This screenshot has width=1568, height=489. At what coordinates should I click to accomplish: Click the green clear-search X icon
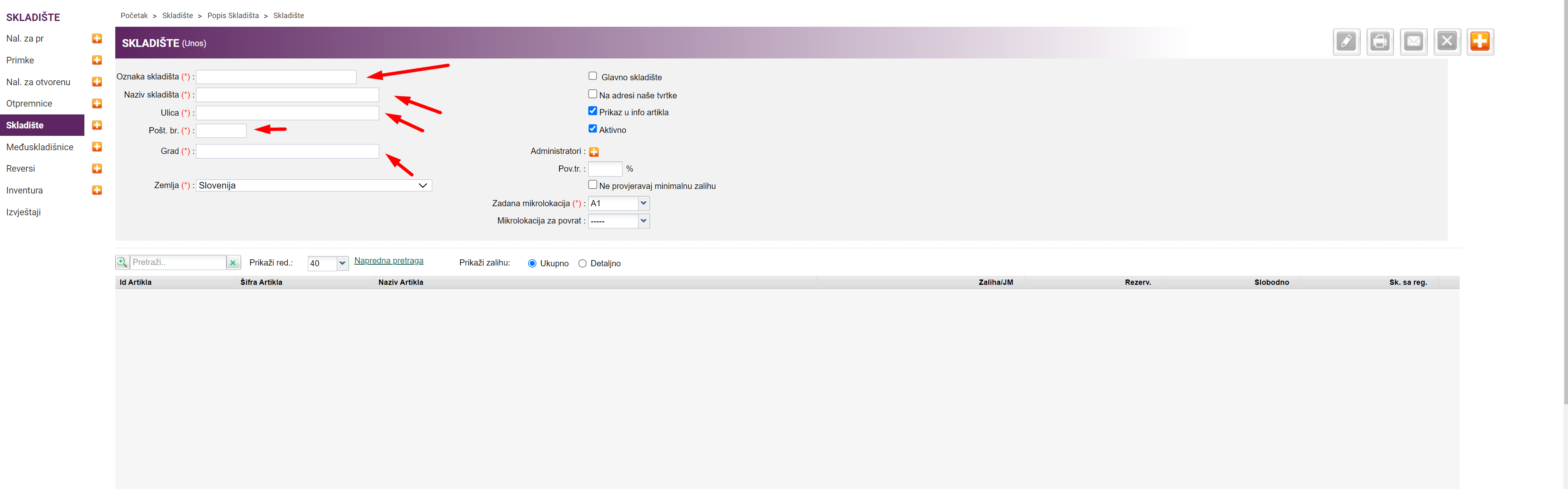(233, 263)
